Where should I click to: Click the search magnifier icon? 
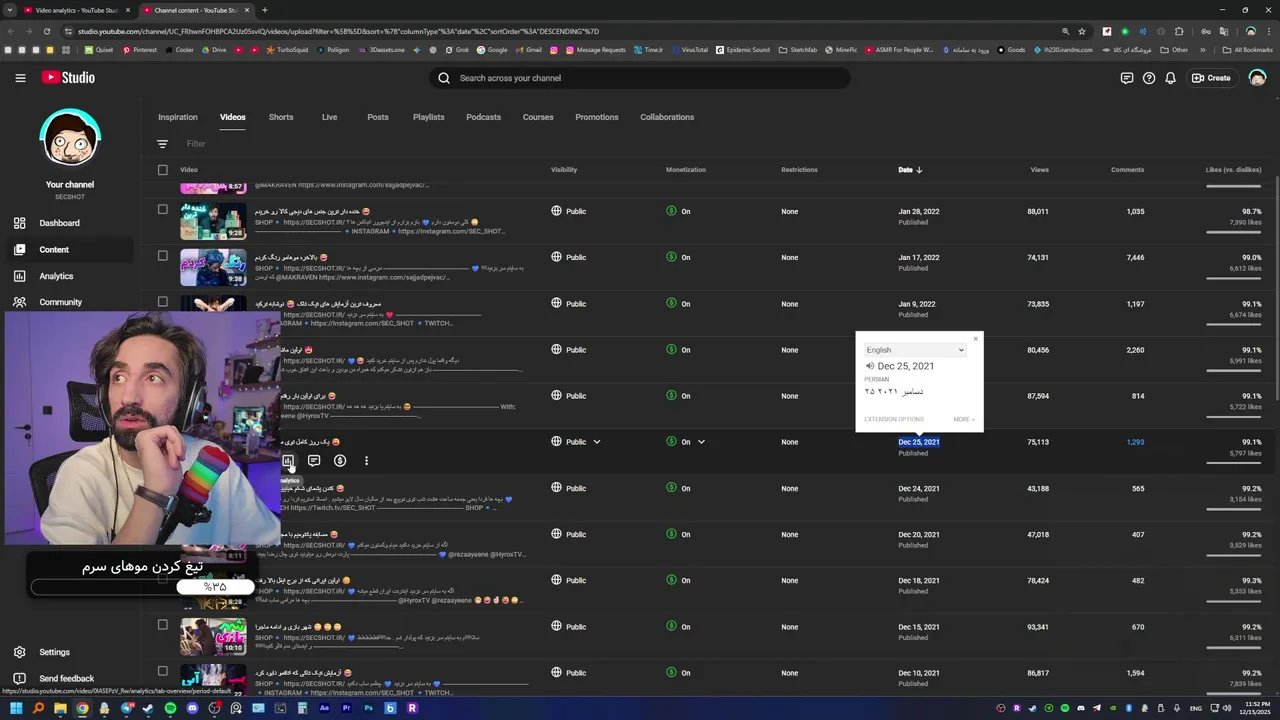click(x=444, y=78)
